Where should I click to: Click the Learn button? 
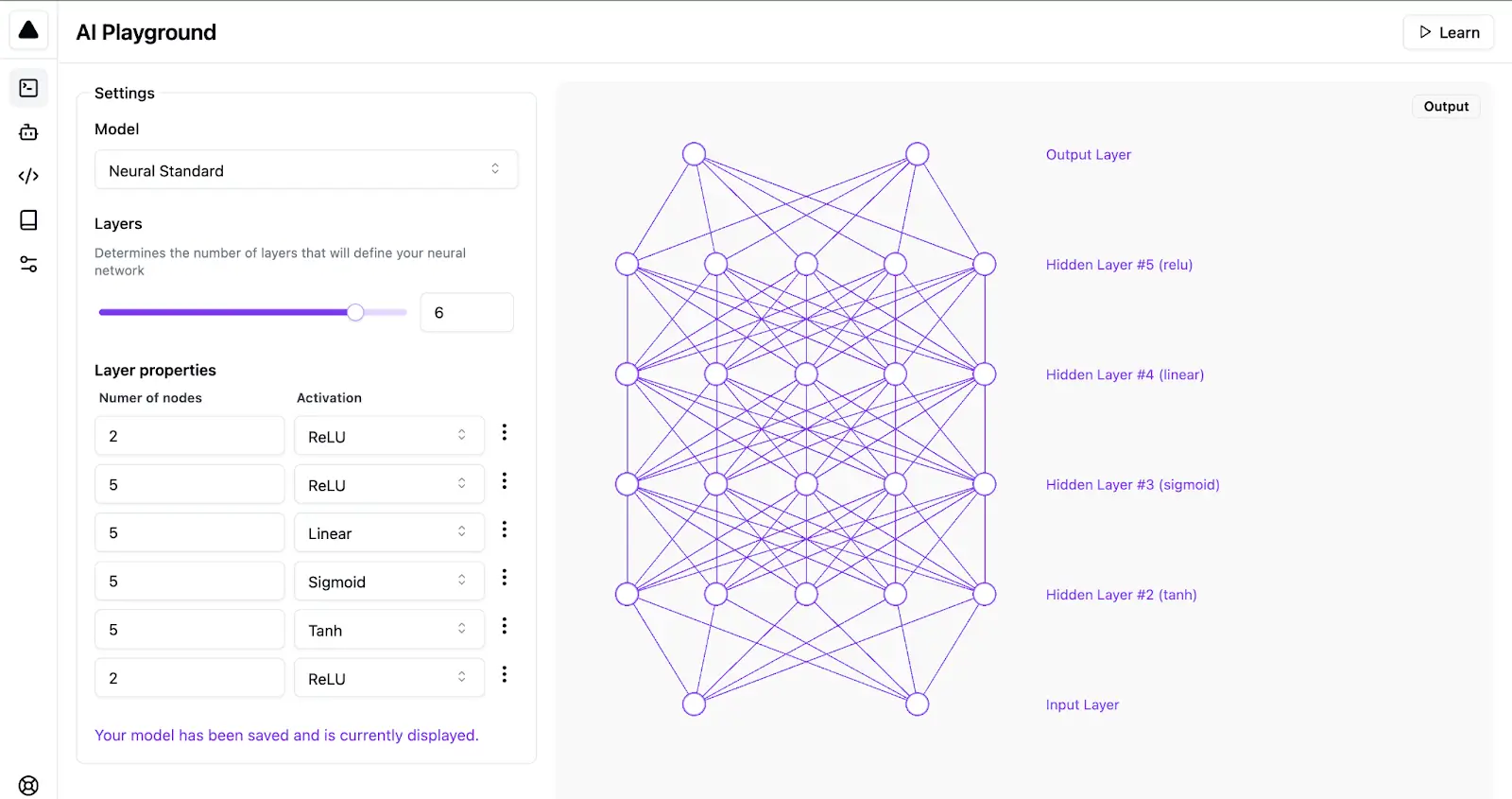(x=1448, y=32)
